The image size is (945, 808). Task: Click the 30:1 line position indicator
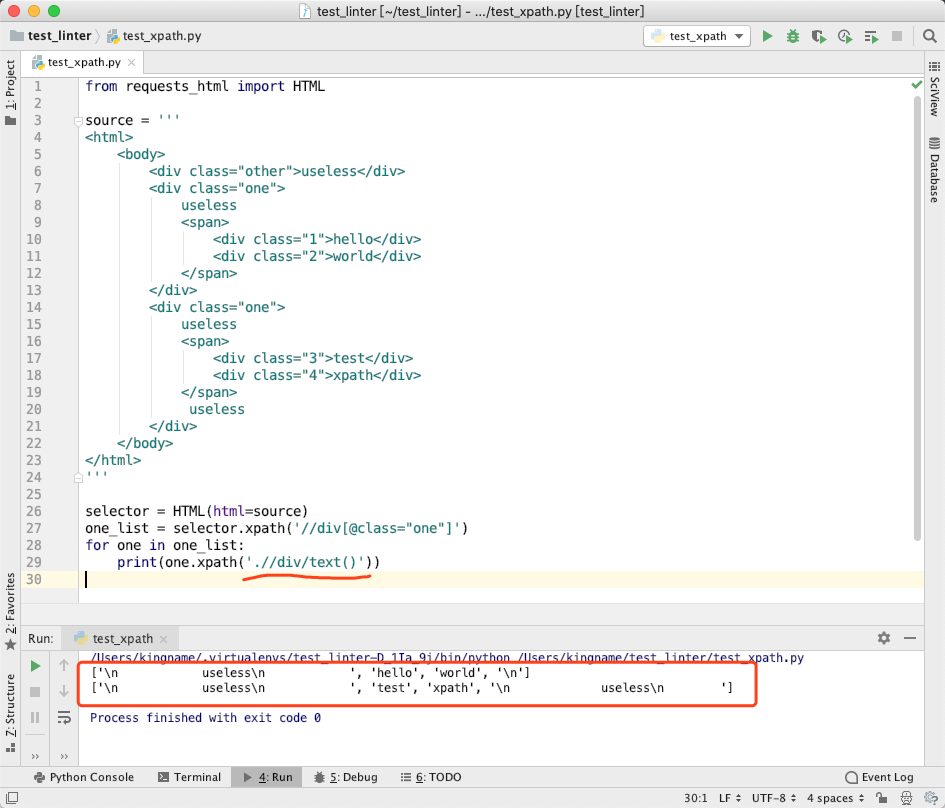tap(696, 798)
